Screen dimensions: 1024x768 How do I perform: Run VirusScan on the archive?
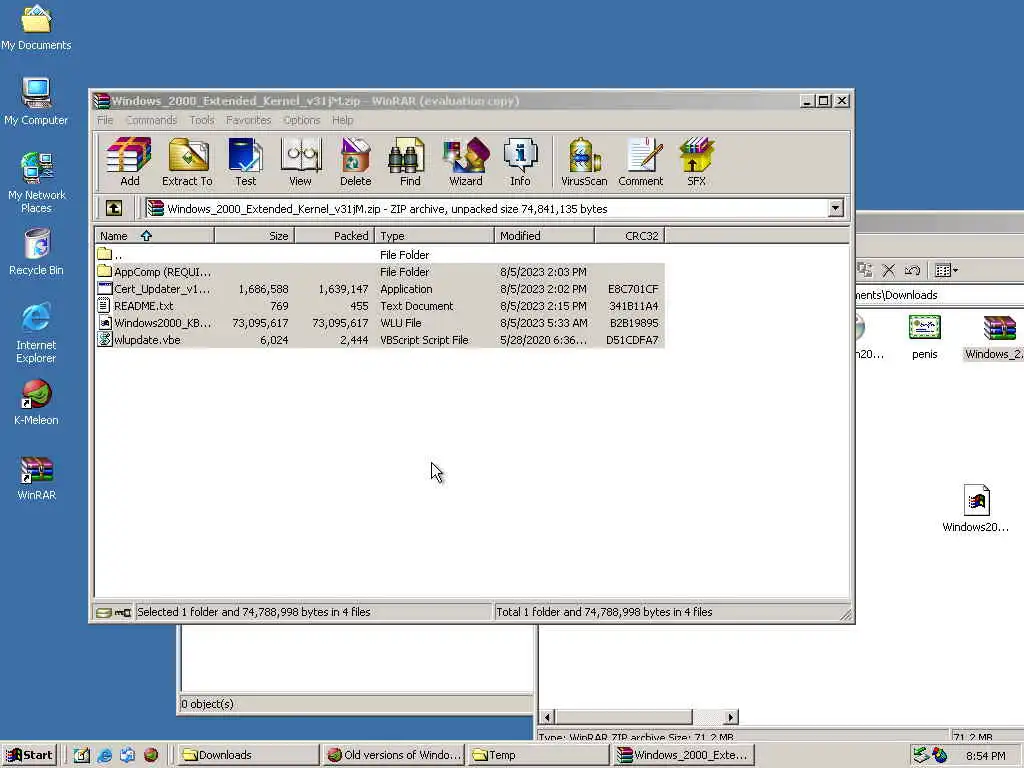point(584,161)
